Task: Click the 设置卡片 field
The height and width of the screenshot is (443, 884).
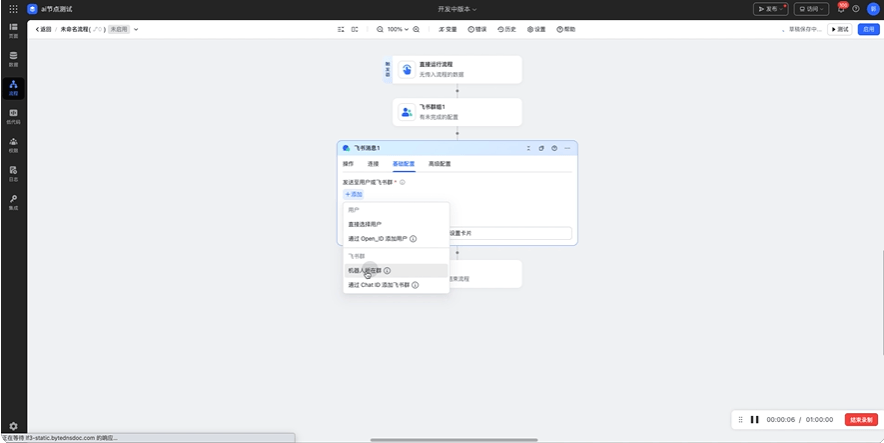Action: [x=510, y=233]
